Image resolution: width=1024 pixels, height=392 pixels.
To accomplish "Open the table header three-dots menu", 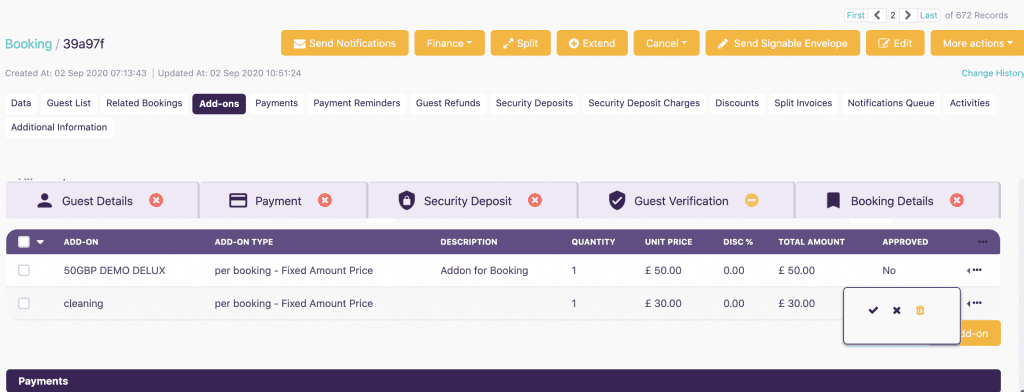I will 982,242.
